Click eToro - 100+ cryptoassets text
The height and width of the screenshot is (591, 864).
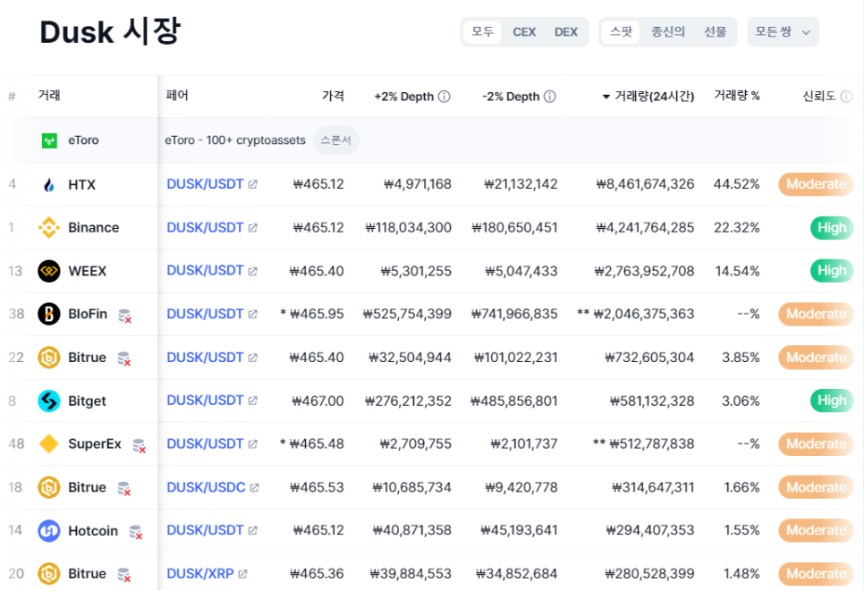(235, 140)
